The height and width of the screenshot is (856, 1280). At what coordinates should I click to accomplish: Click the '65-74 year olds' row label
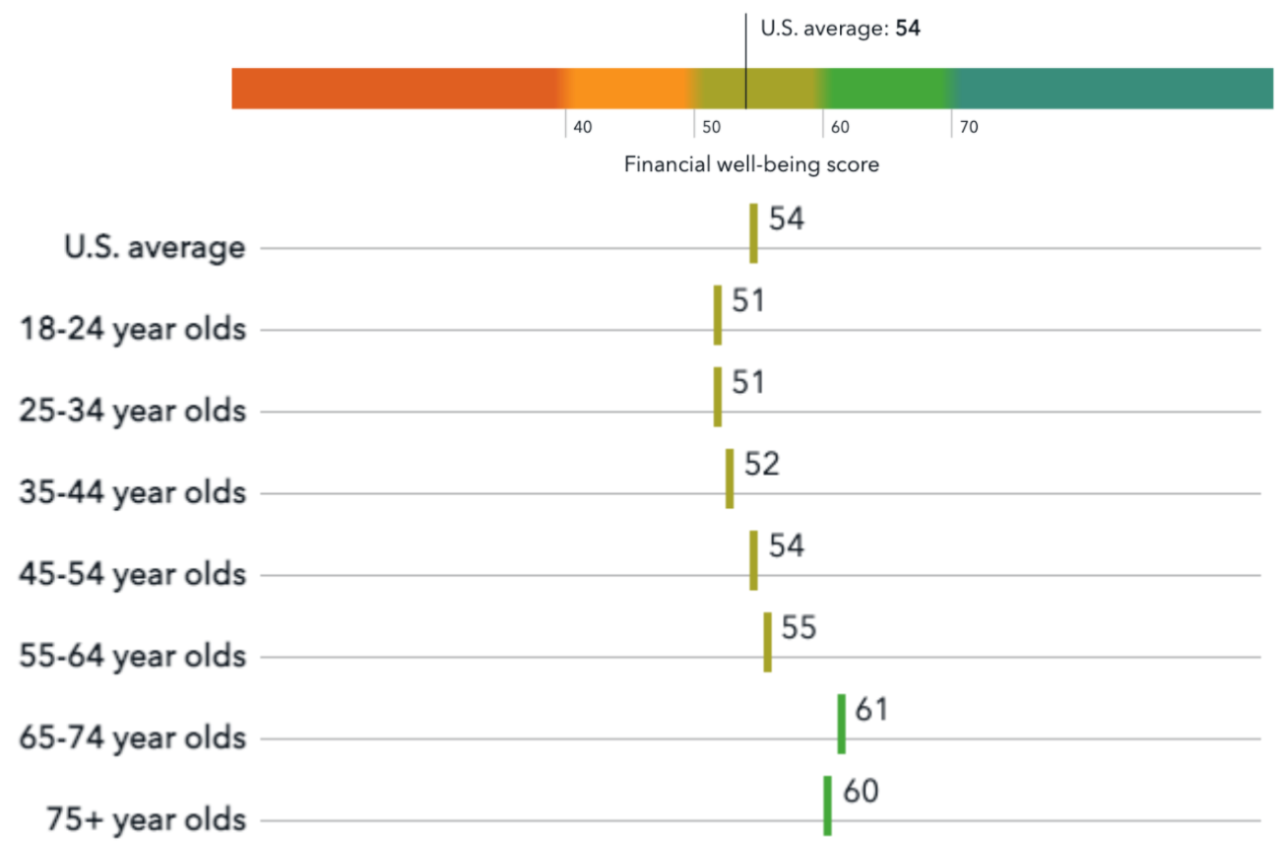click(x=133, y=738)
